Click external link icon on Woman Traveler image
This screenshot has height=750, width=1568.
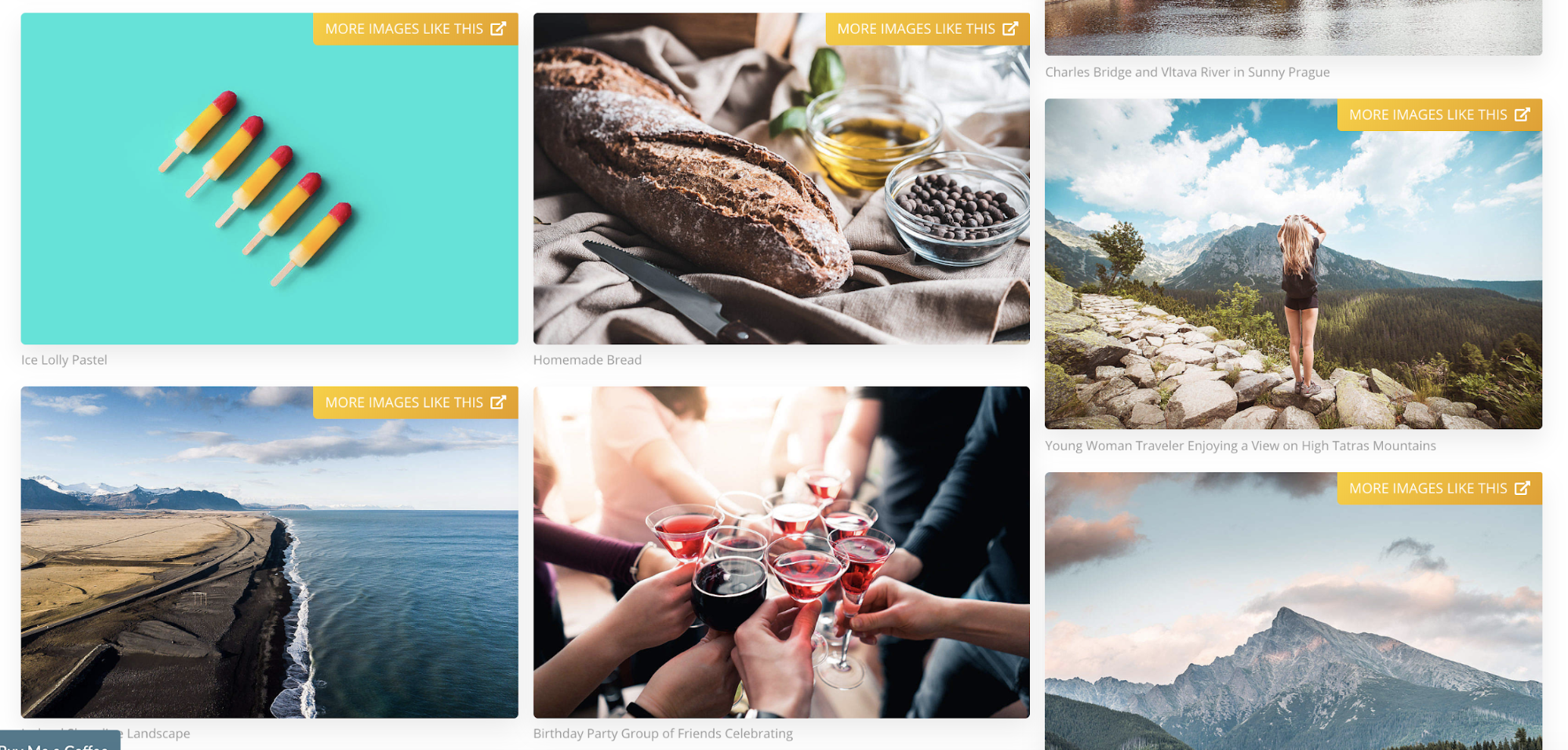click(1523, 115)
